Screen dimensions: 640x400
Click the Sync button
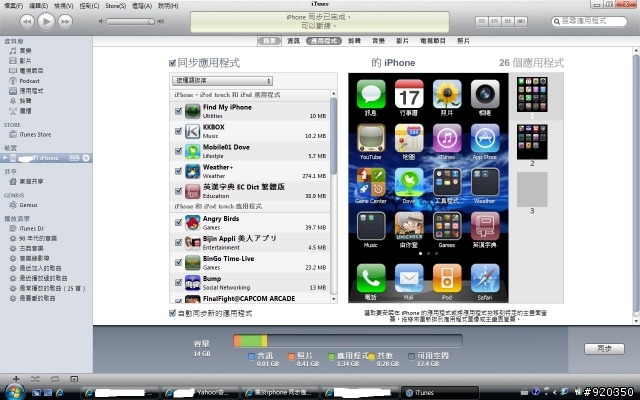[x=604, y=349]
